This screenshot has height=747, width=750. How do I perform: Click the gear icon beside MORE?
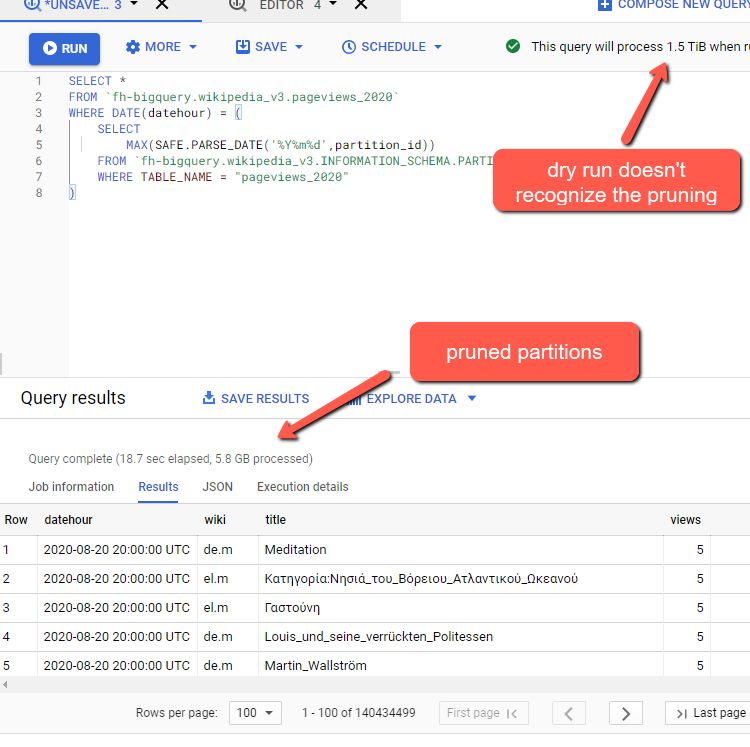tap(132, 47)
